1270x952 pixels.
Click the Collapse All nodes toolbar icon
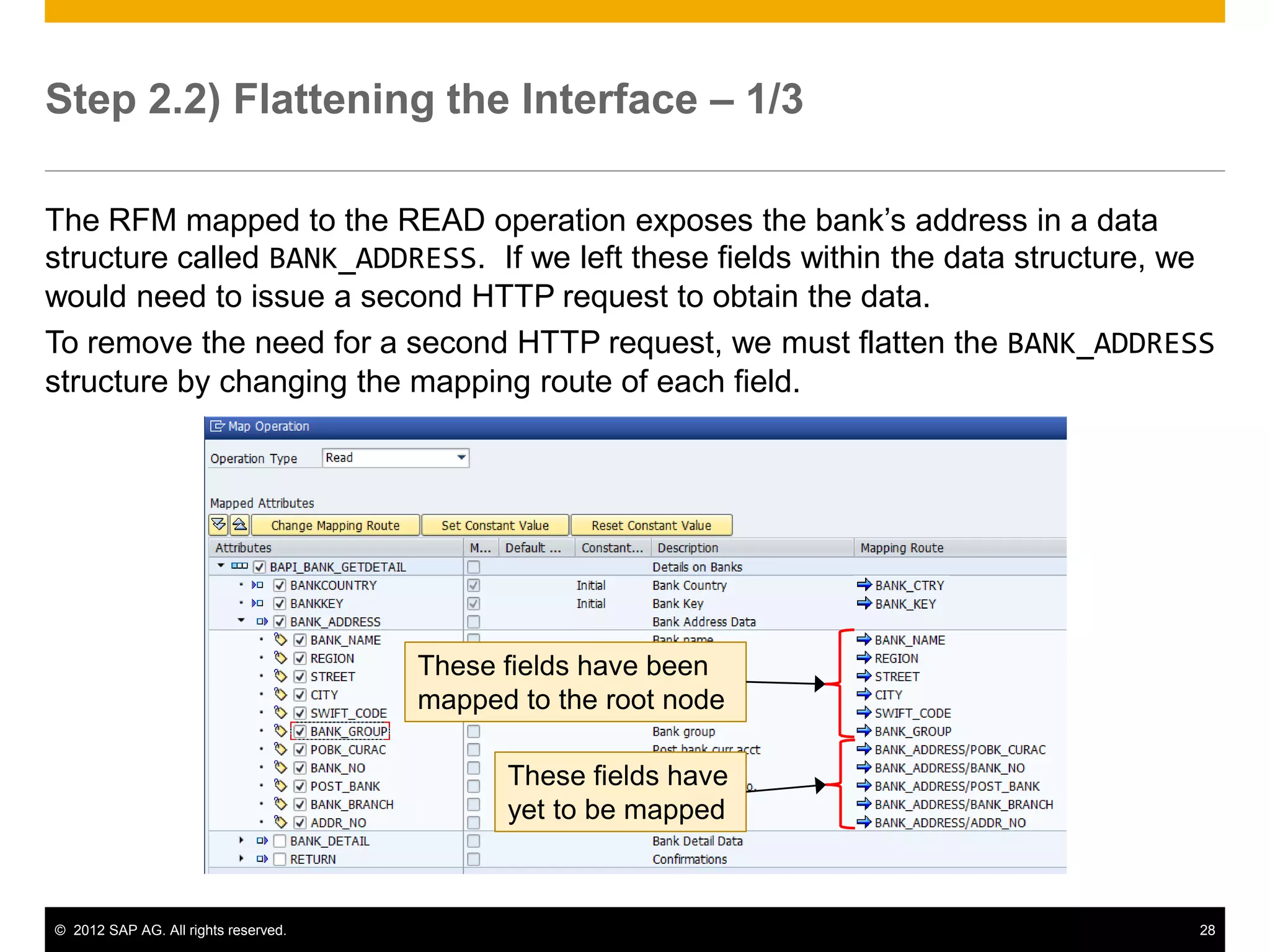tap(240, 525)
